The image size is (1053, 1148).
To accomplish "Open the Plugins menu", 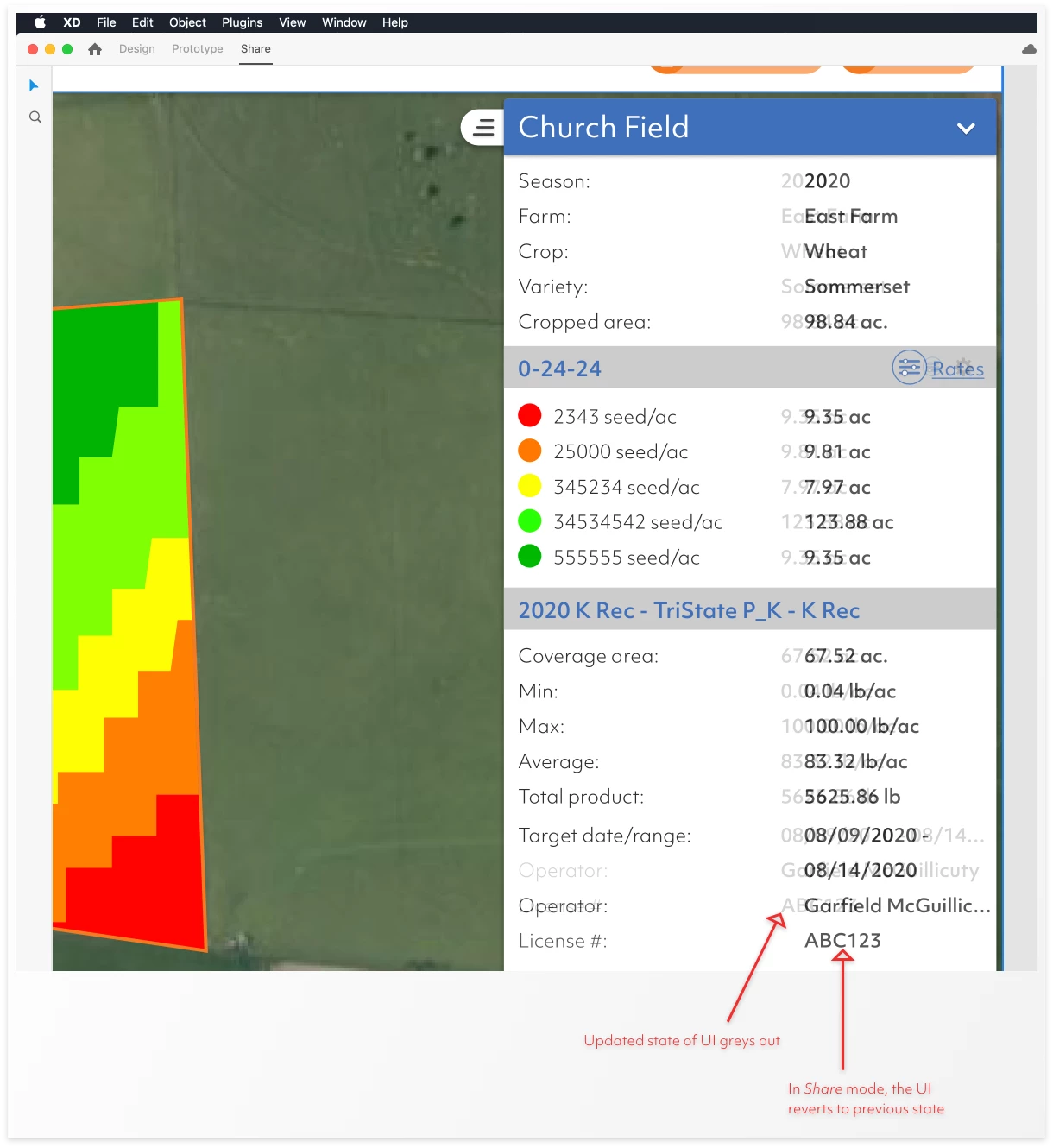I will tap(242, 22).
